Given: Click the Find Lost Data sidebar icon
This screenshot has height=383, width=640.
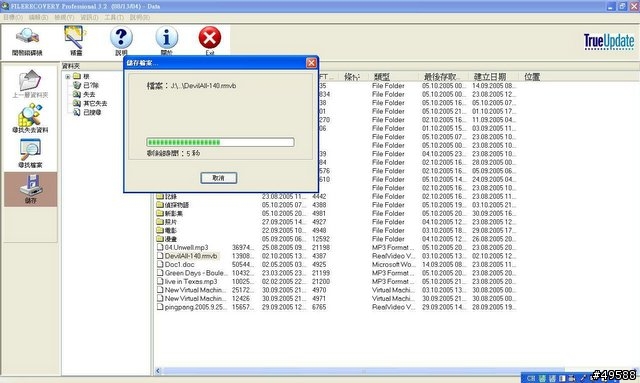Looking at the screenshot, I should click(30, 118).
